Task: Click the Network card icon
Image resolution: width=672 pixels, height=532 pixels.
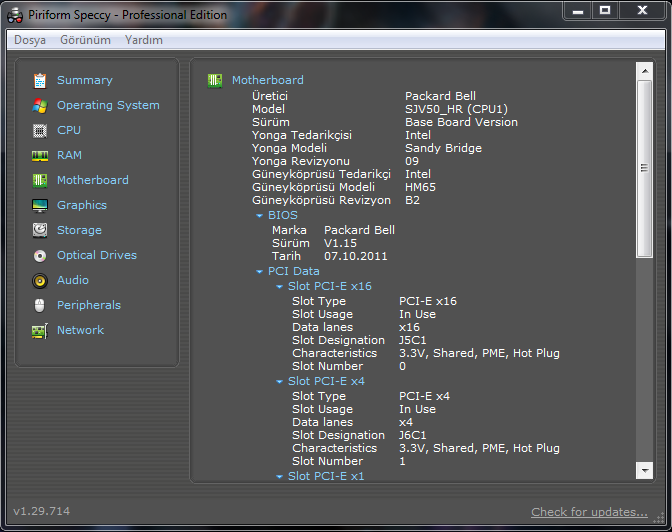Action: coord(40,331)
